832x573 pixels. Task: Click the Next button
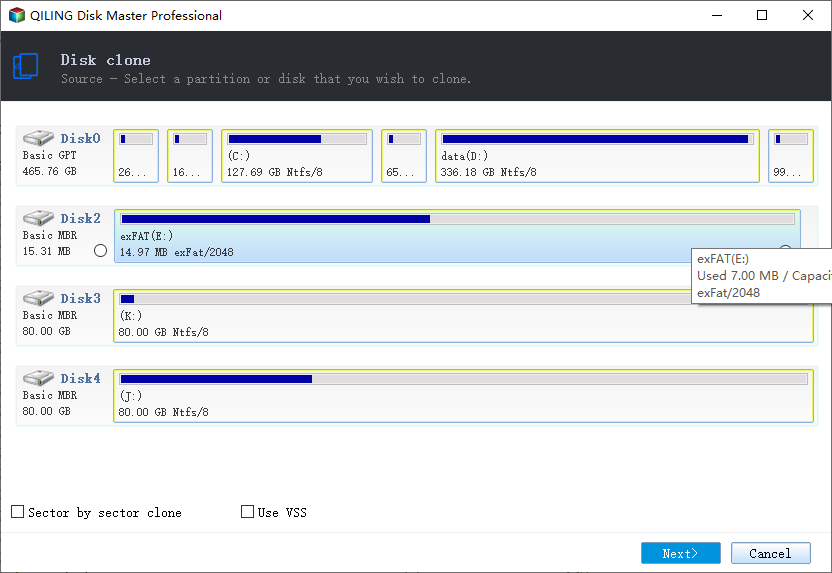pos(681,553)
